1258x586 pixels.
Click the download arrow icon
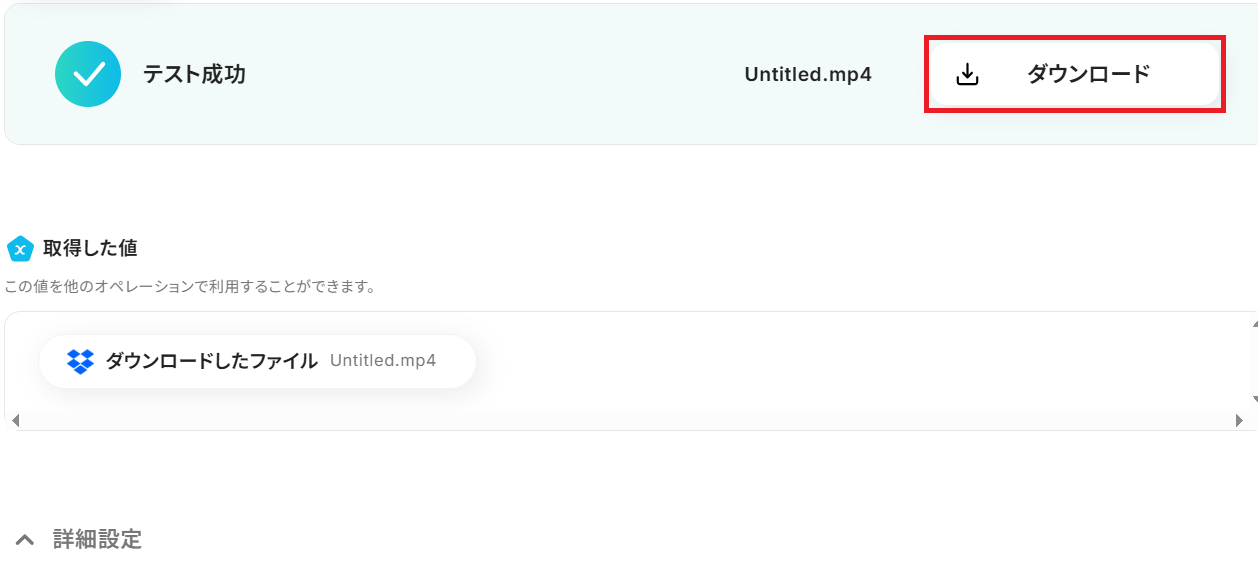[x=967, y=75]
